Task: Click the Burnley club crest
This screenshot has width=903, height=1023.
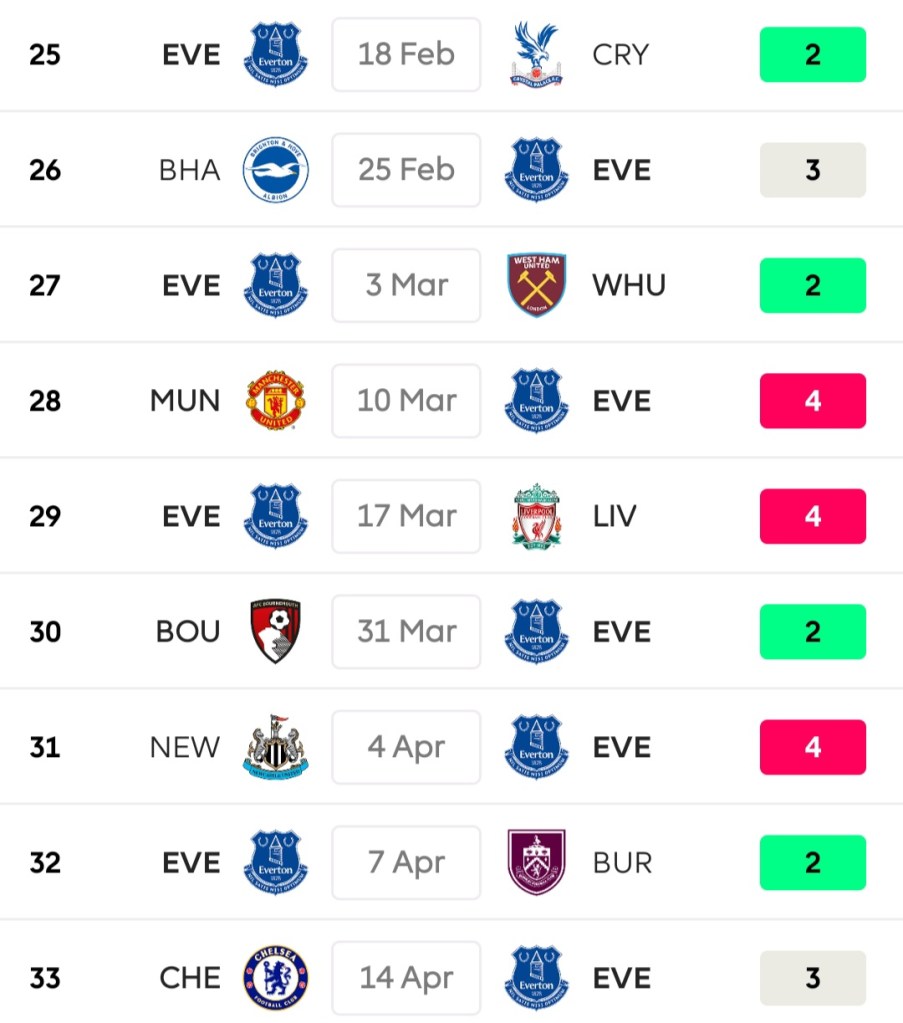Action: coord(537,862)
